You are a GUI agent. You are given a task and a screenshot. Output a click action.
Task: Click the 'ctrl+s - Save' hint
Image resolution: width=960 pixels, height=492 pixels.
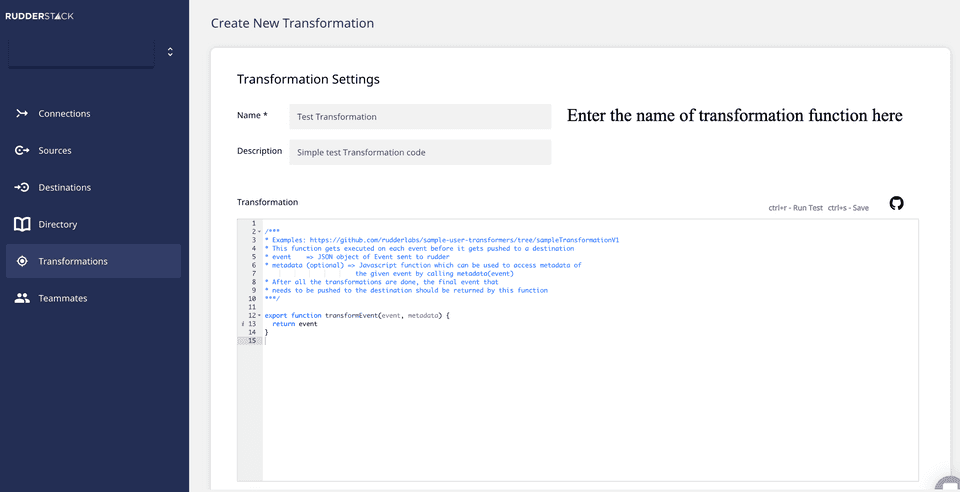[x=849, y=208]
